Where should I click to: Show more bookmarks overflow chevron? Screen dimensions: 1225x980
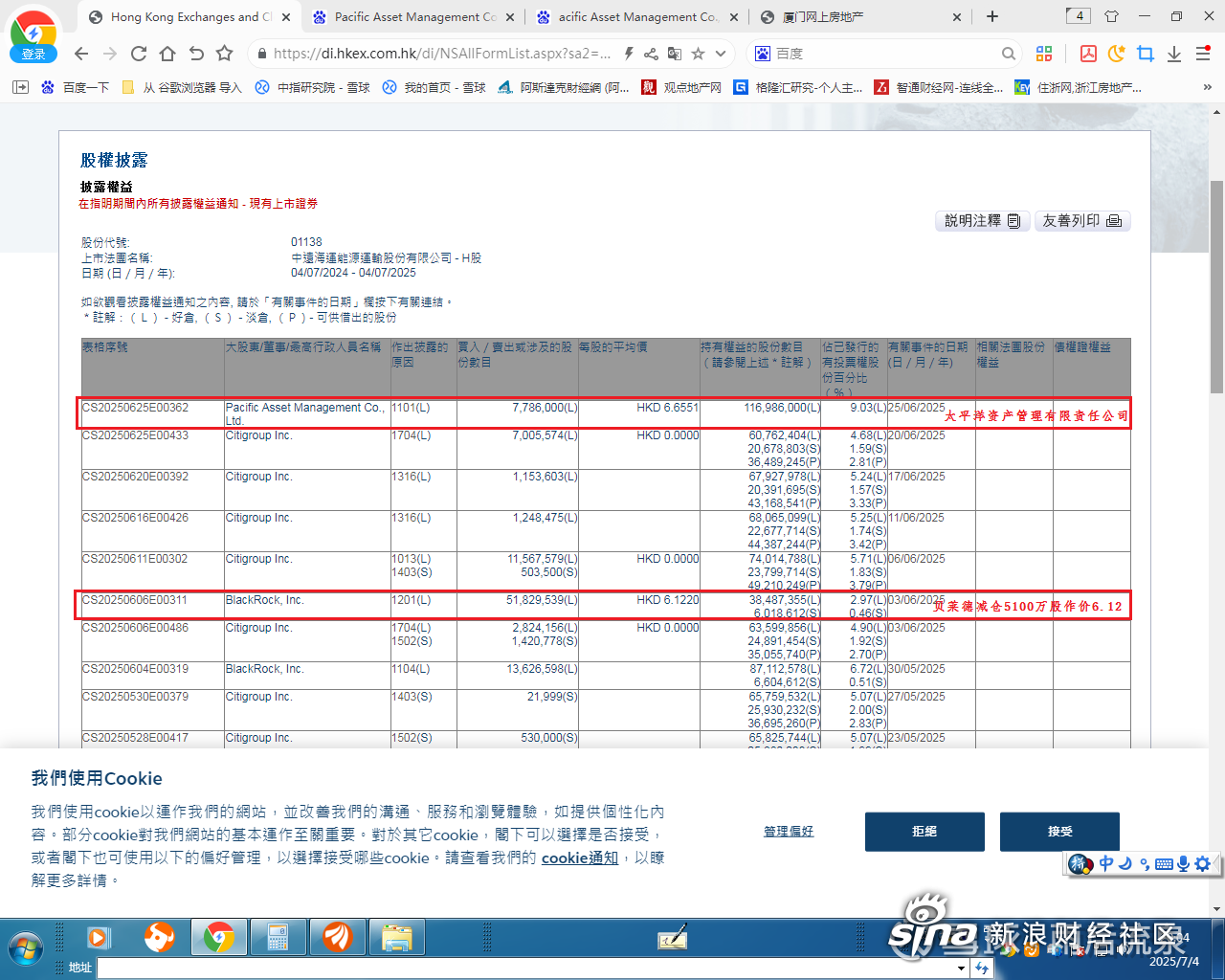[1207, 87]
